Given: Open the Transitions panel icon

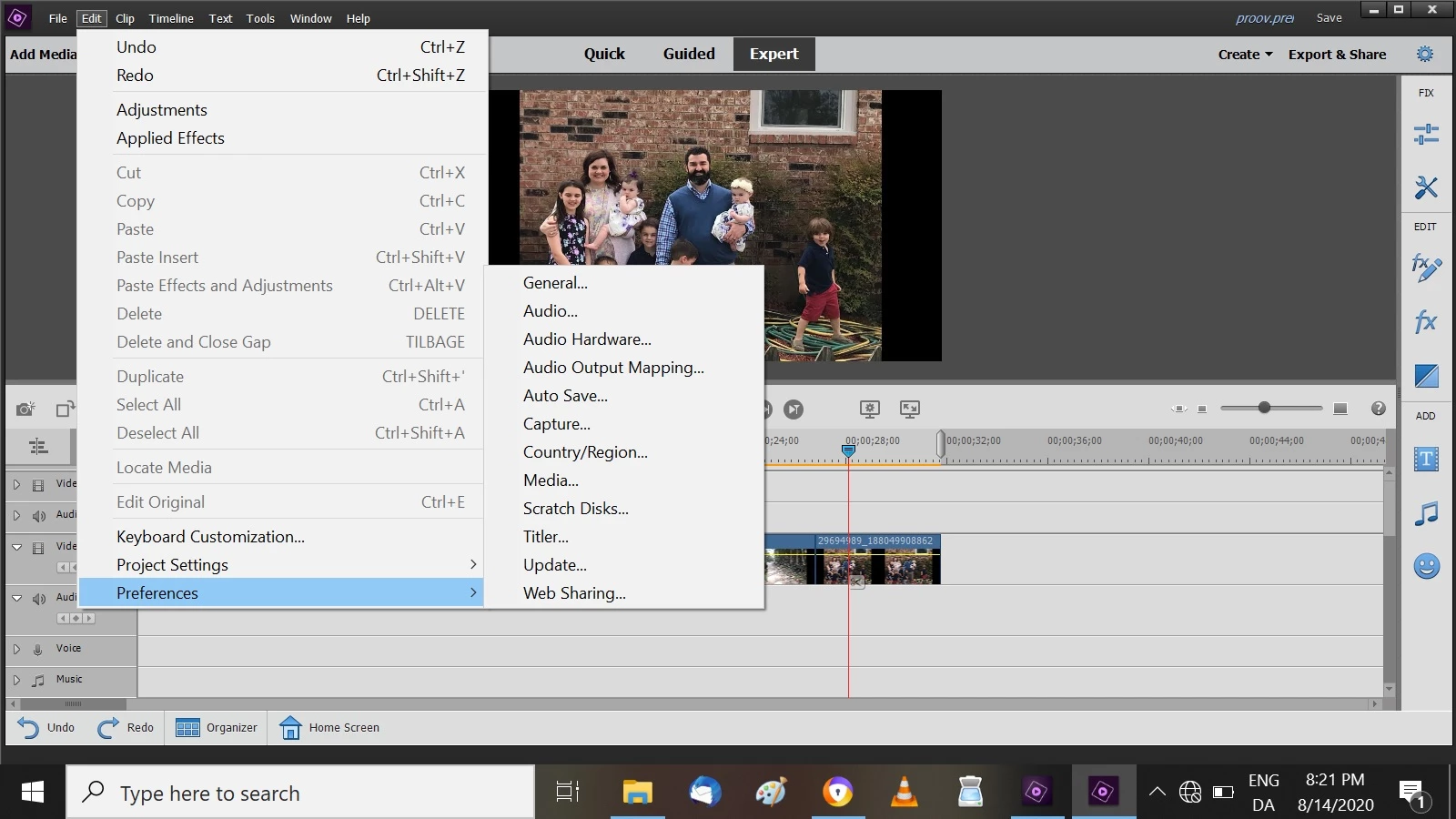Looking at the screenshot, I should [1426, 375].
